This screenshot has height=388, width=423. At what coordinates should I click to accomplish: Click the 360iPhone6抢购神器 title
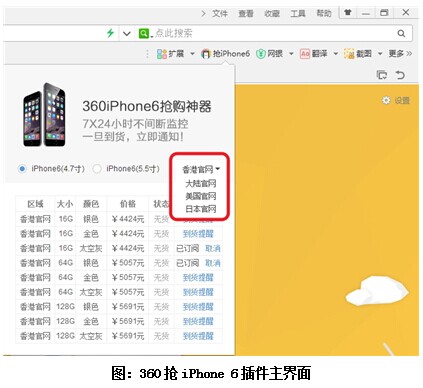(x=147, y=106)
